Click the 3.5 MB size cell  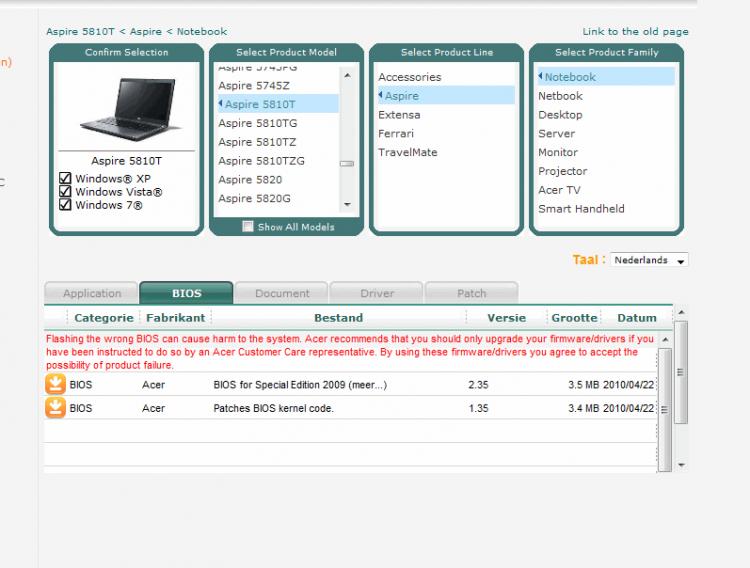[x=584, y=385]
